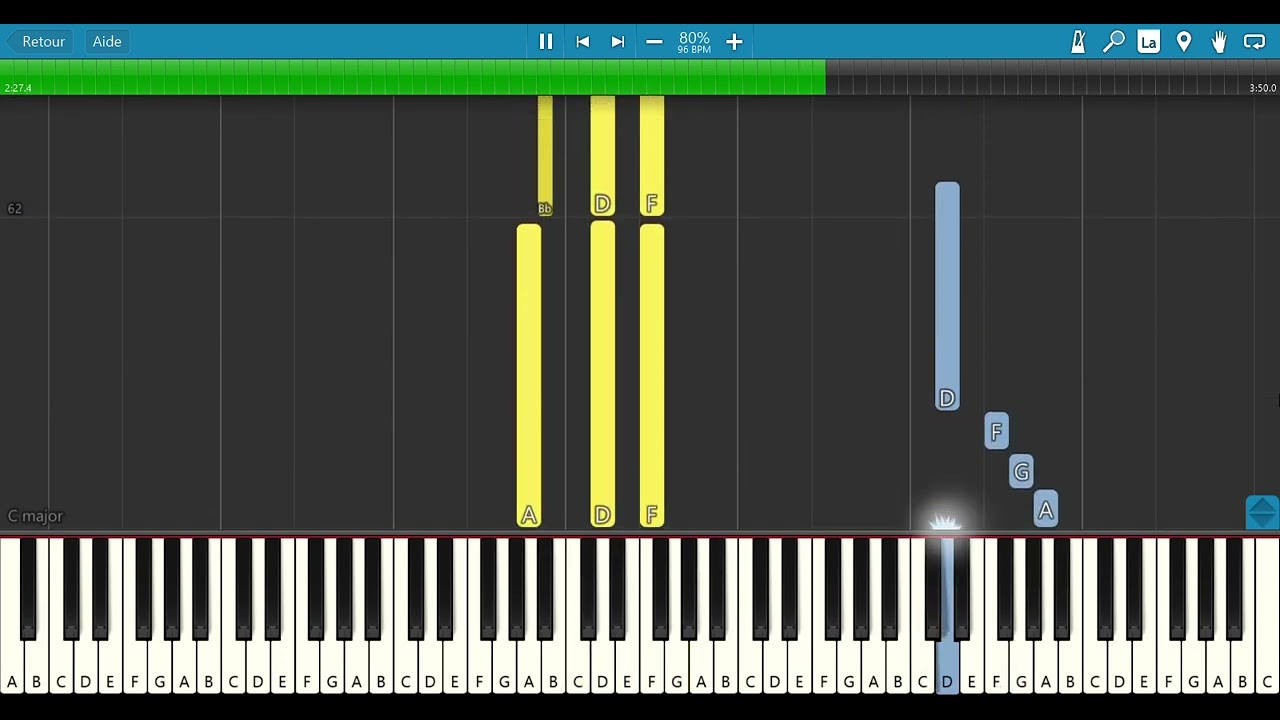Image resolution: width=1280 pixels, height=720 pixels.
Task: Open the hand selection options
Action: pos(1219,42)
